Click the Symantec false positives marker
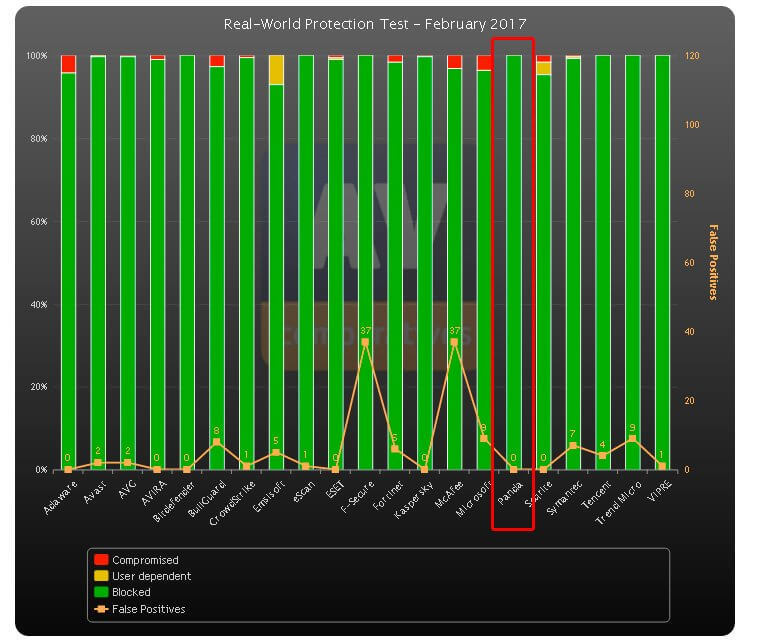Screen dimensions: 758x644 coord(573,445)
